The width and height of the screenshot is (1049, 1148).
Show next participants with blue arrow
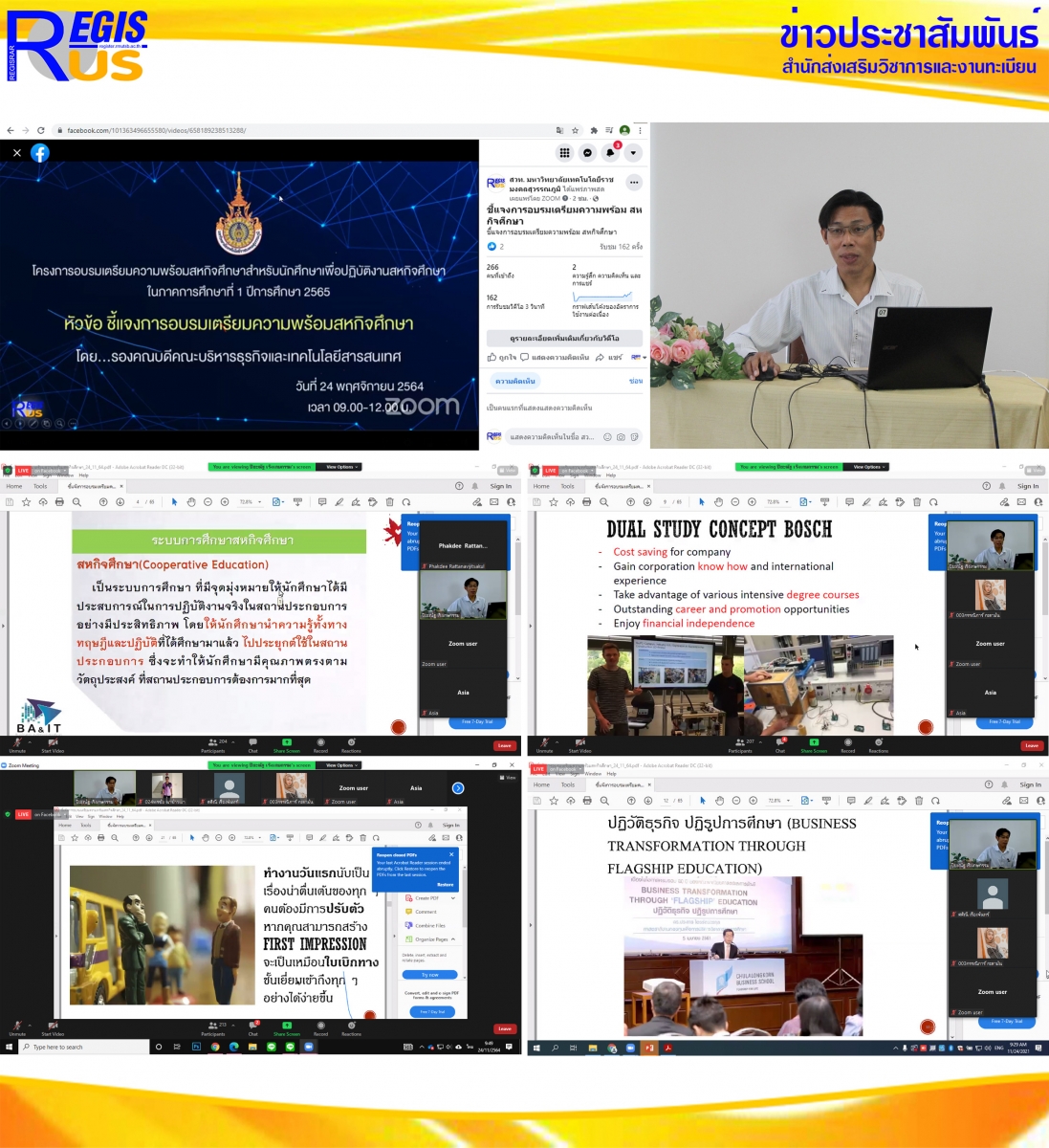[x=458, y=788]
